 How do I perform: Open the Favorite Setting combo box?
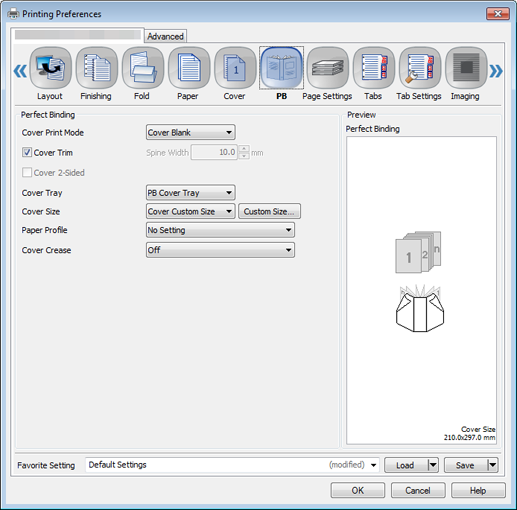[232, 465]
